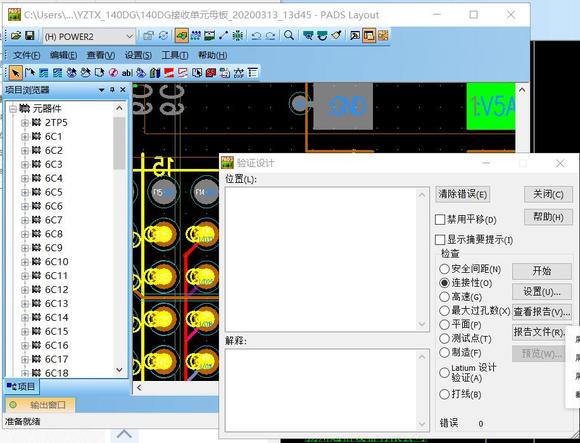580x443 pixels.
Task: Click the PADS Router link icon
Action: coord(383,36)
